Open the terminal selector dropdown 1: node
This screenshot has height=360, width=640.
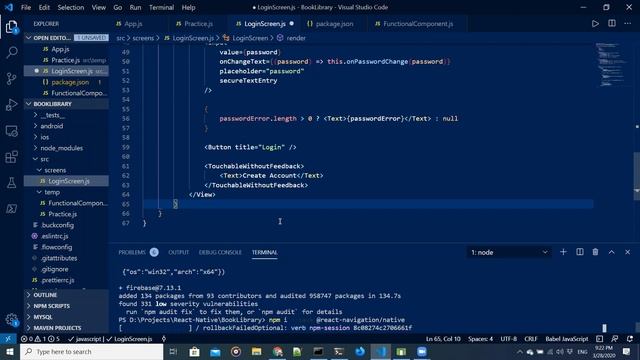click(509, 252)
